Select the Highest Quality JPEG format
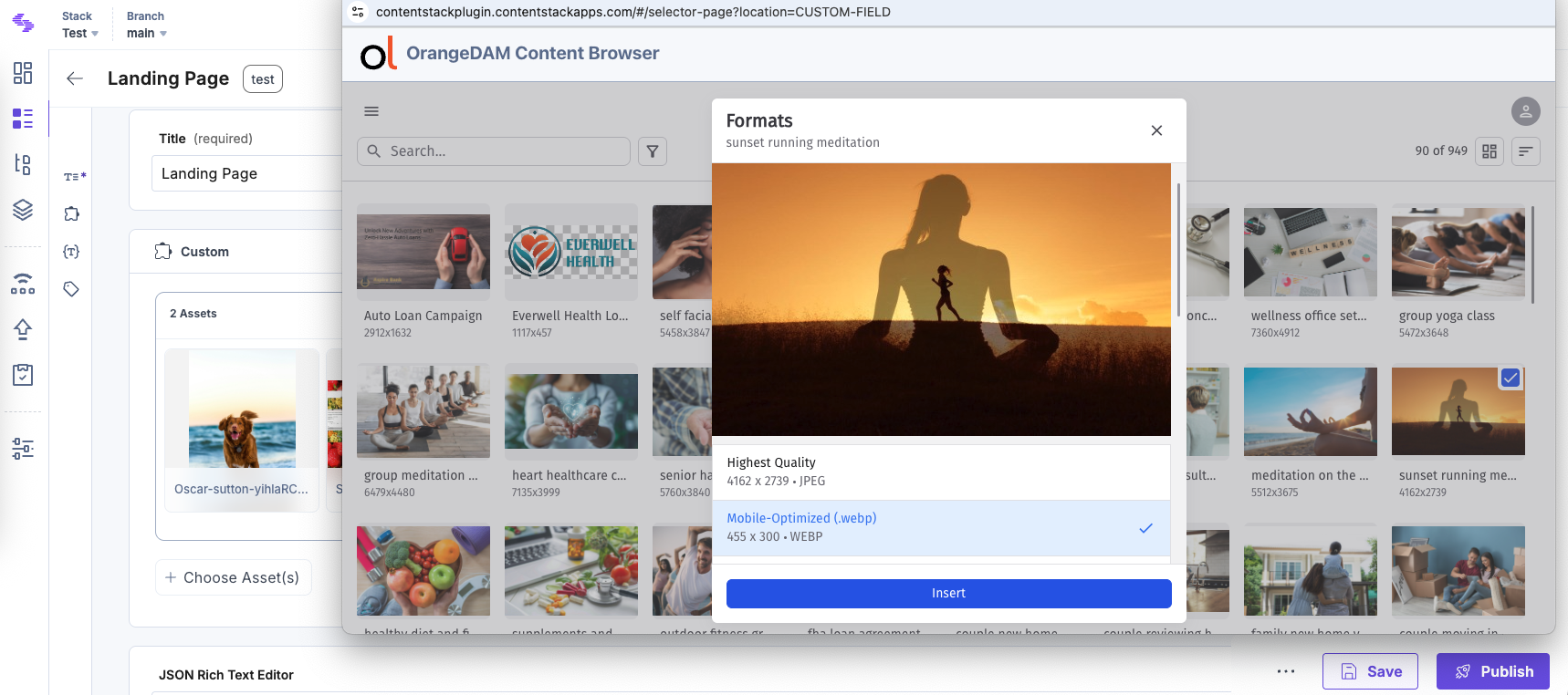This screenshot has width=1568, height=695. pyautogui.click(x=941, y=472)
